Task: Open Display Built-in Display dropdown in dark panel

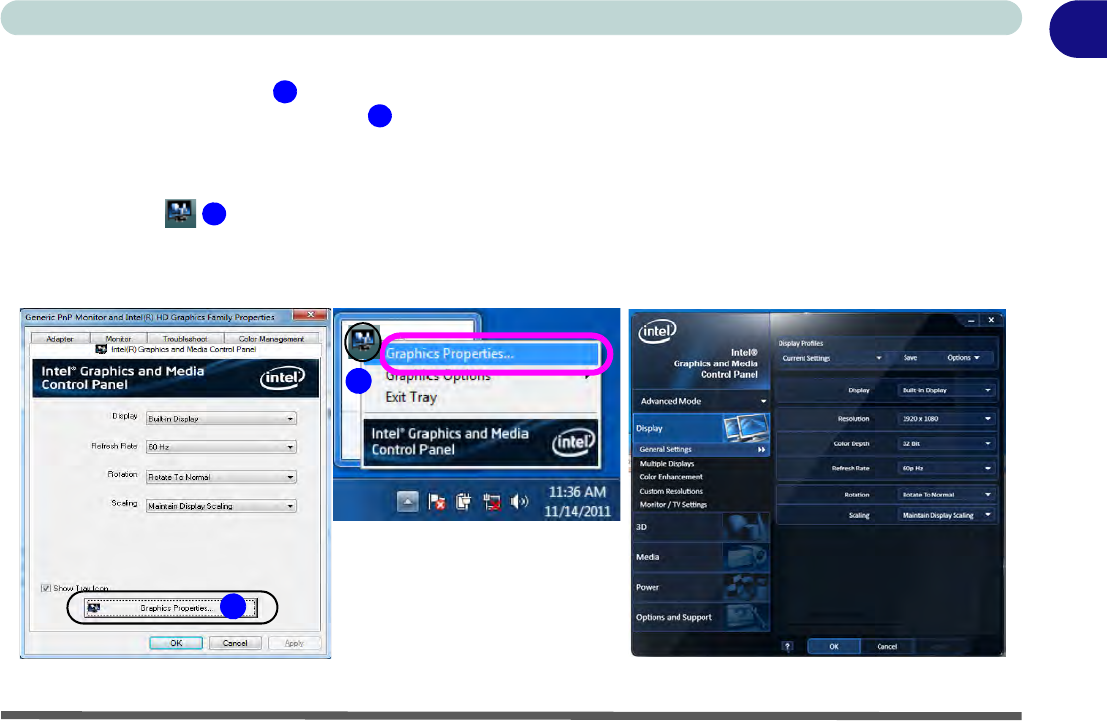Action: pyautogui.click(x=947, y=390)
